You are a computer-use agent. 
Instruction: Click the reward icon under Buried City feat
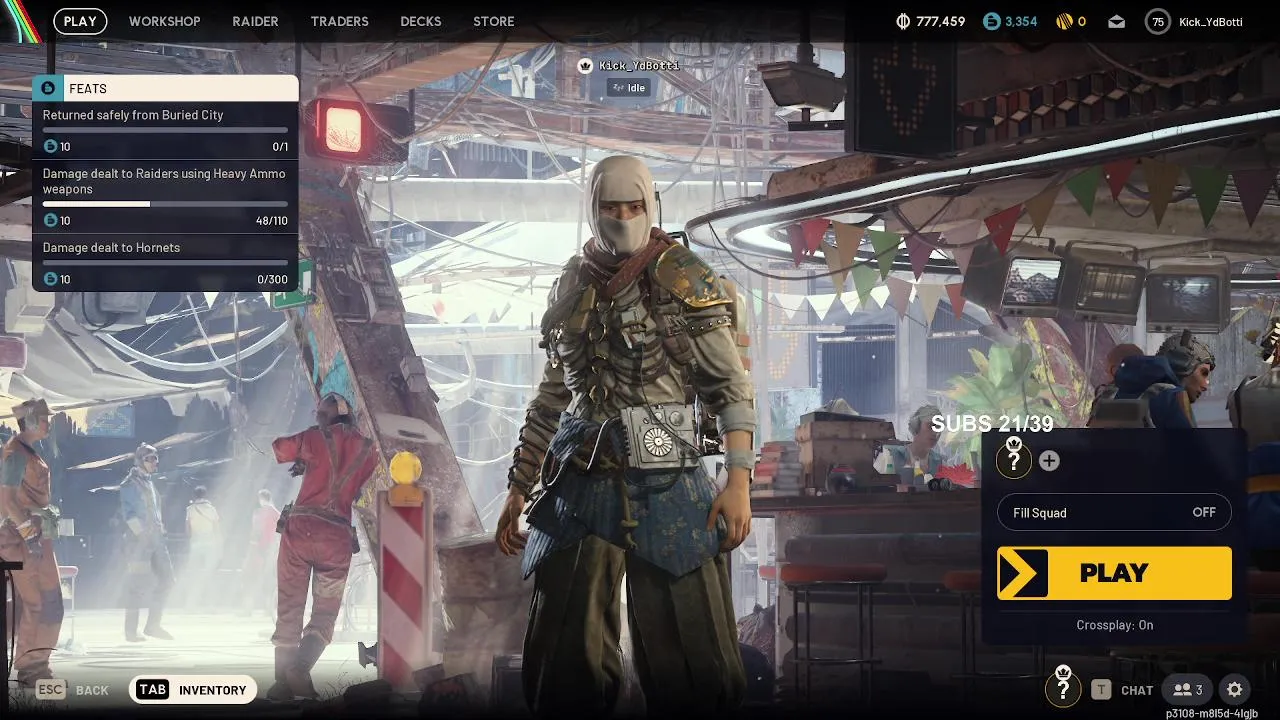tap(51, 147)
